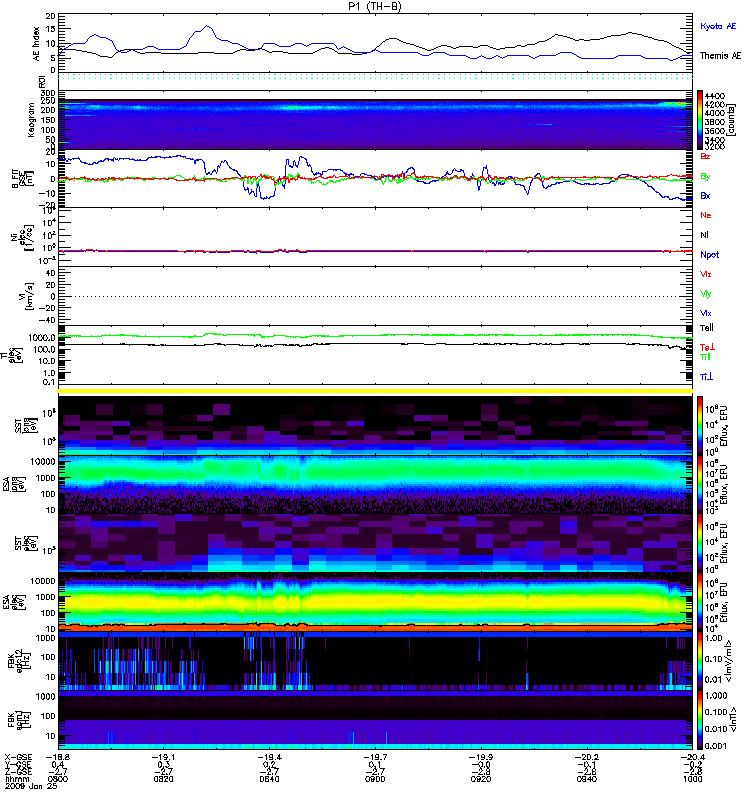Click the '4400' keogram color scale value
750x800 pixels.
714,95
